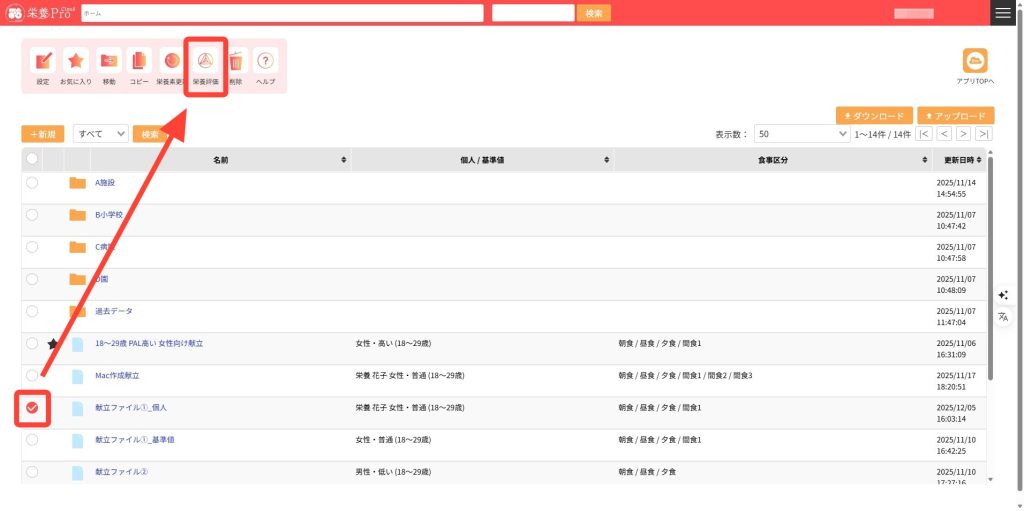The image size is (1024, 511).
Task: Open the 表示数 50 dropdown
Action: (802, 133)
